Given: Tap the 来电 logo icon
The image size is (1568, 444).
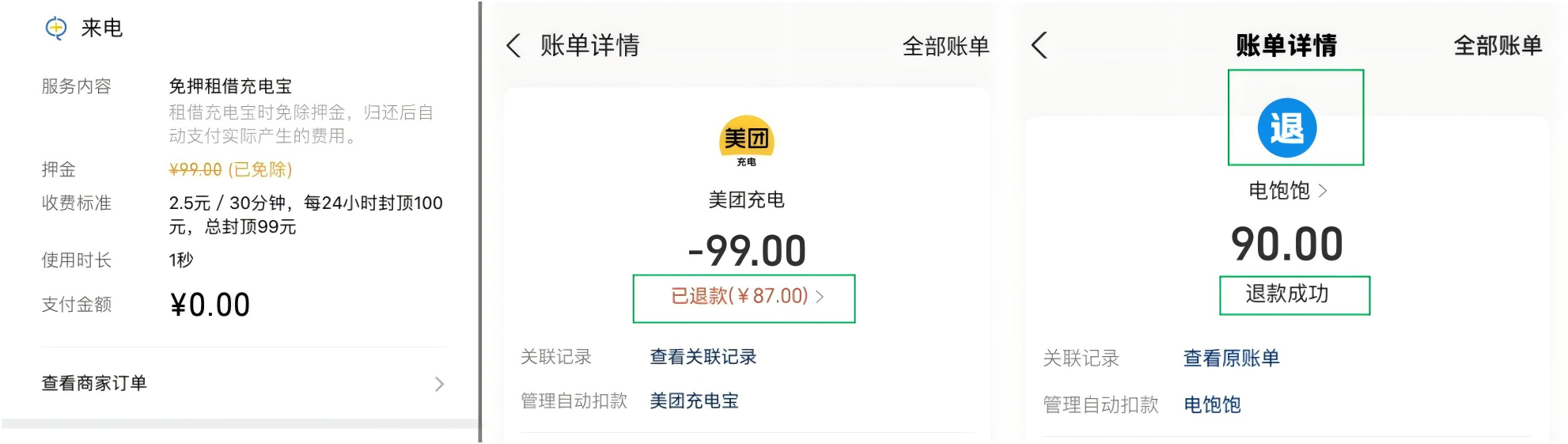Looking at the screenshot, I should click(56, 28).
